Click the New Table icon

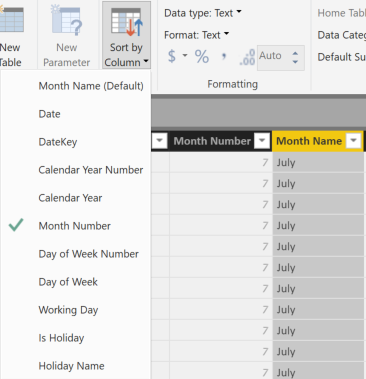pyautogui.click(x=11, y=20)
